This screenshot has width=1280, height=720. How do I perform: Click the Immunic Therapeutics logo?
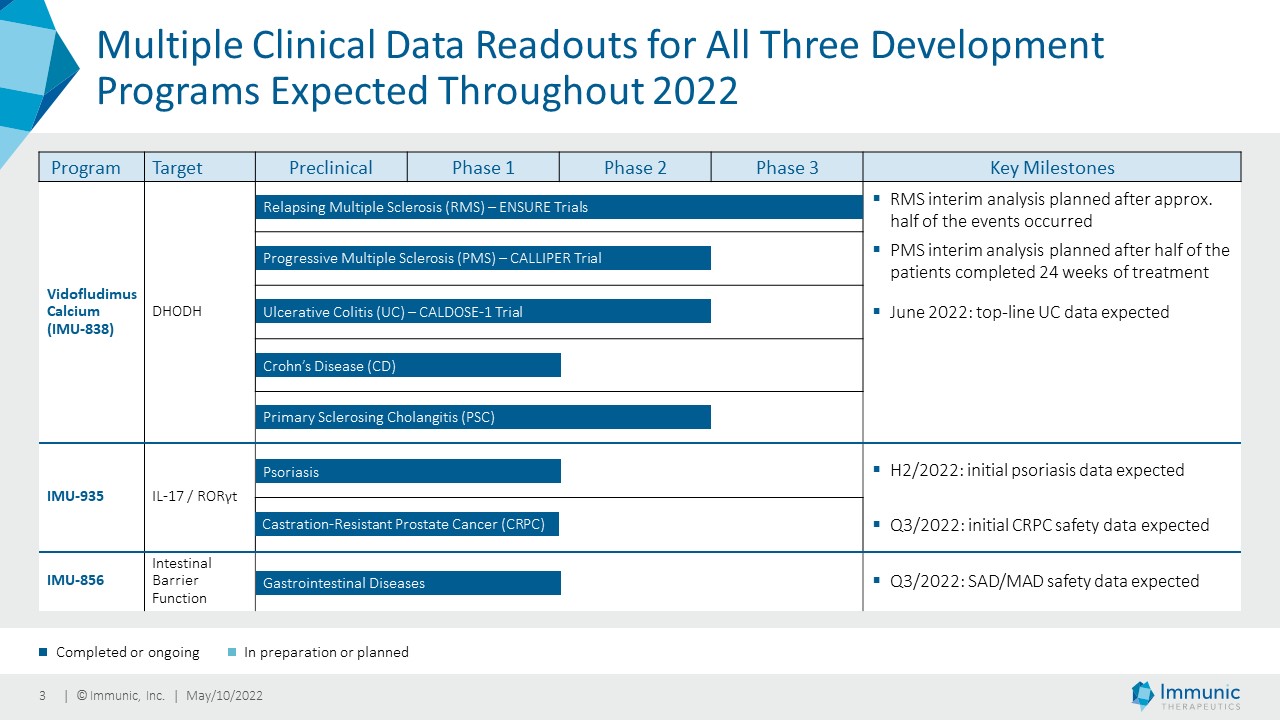(x=1185, y=696)
